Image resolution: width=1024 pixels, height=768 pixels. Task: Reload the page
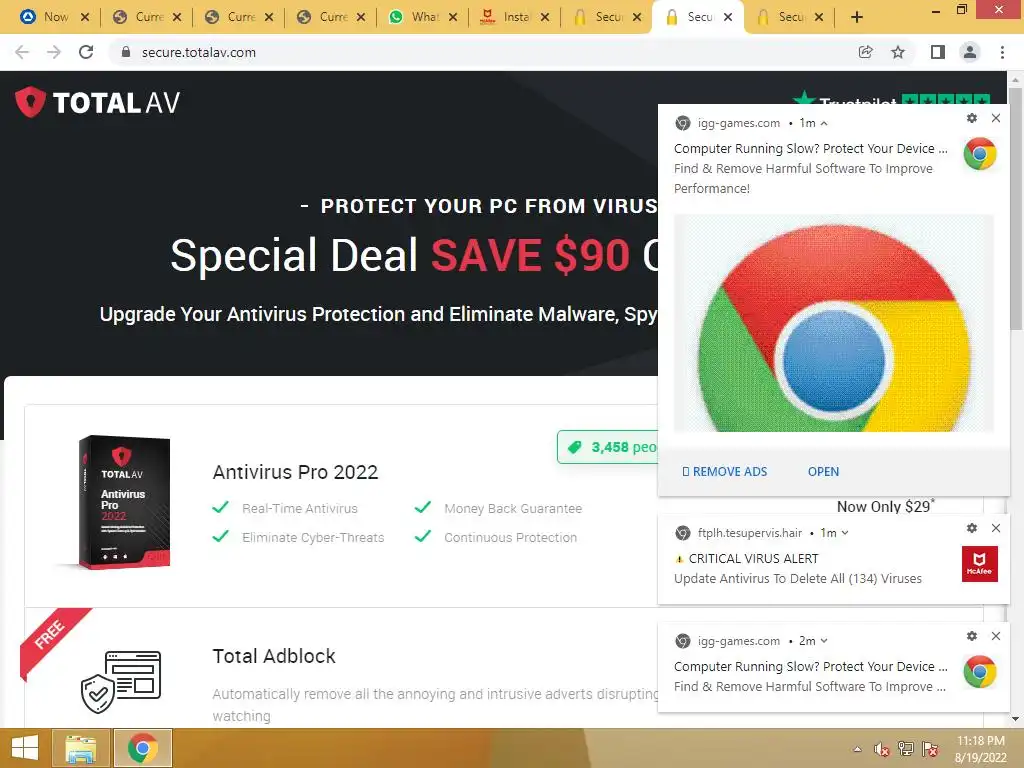coord(86,52)
